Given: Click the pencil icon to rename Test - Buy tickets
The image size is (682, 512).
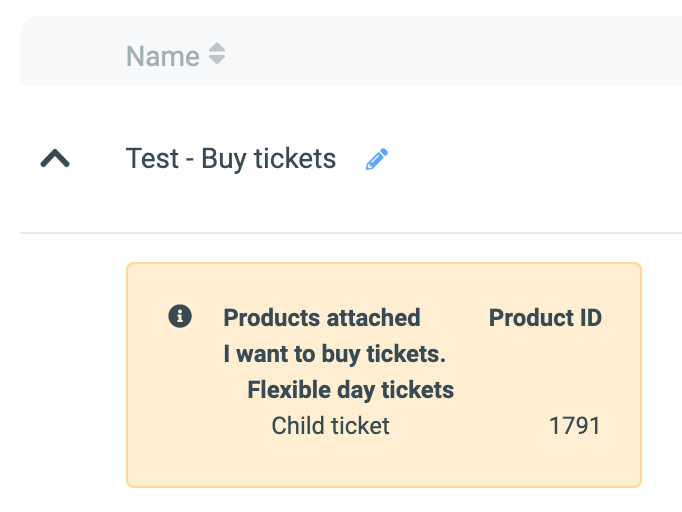Looking at the screenshot, I should pyautogui.click(x=377, y=159).
